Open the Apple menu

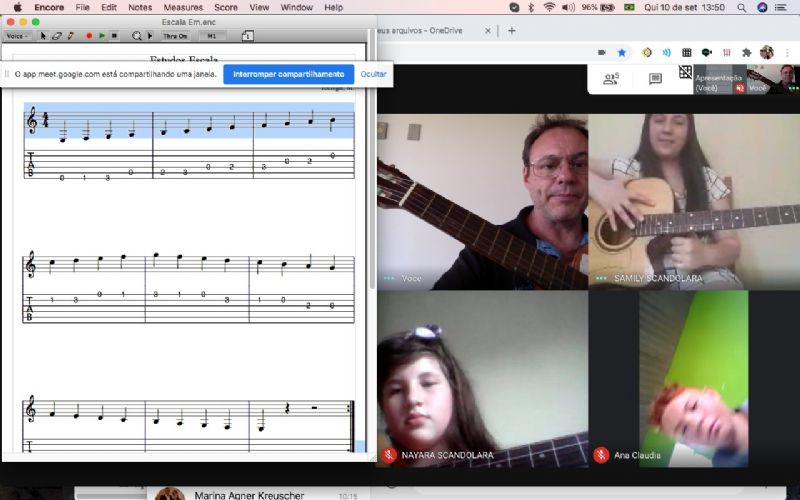point(18,7)
